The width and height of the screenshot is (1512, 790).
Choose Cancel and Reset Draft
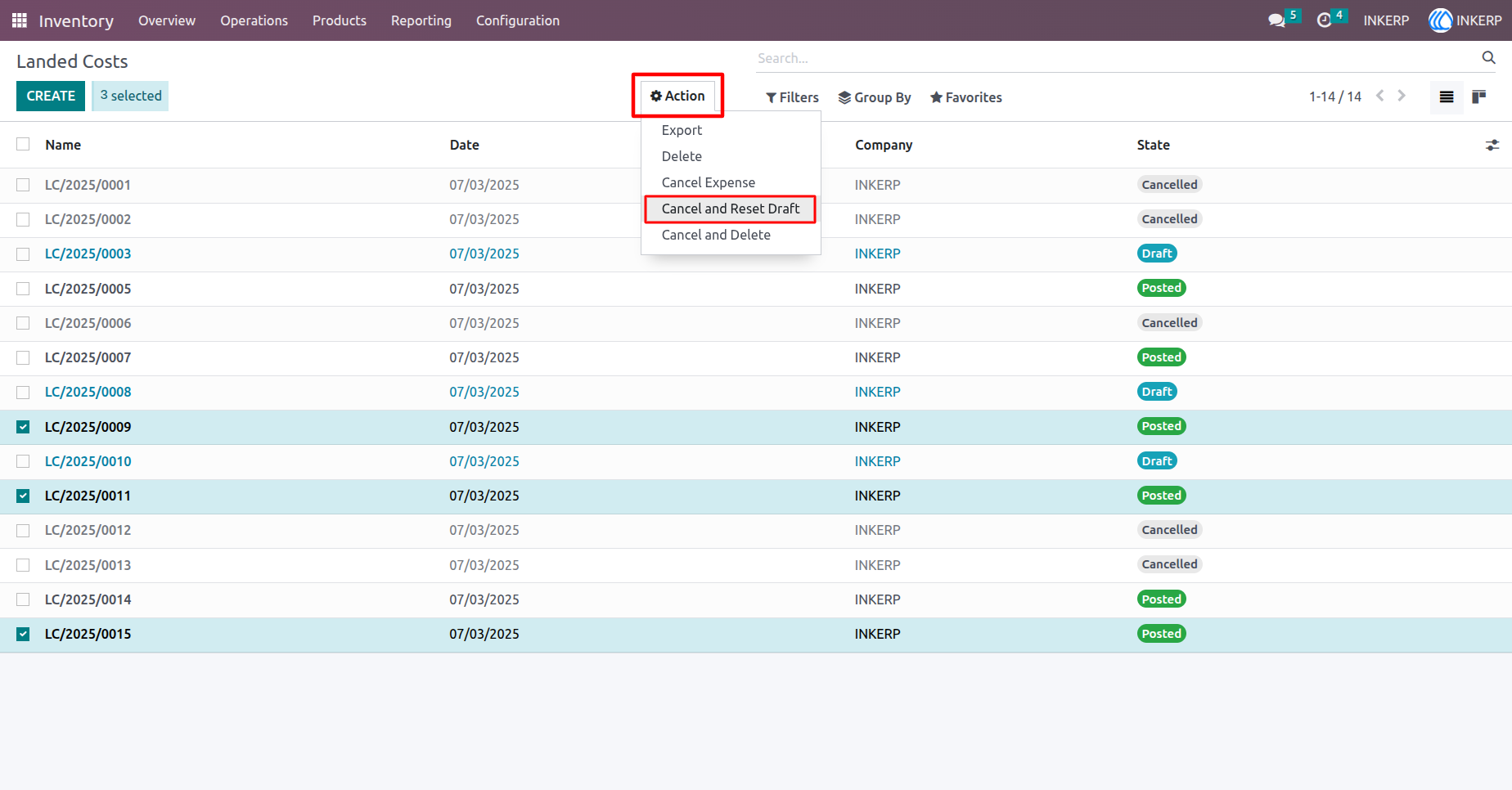click(x=731, y=209)
